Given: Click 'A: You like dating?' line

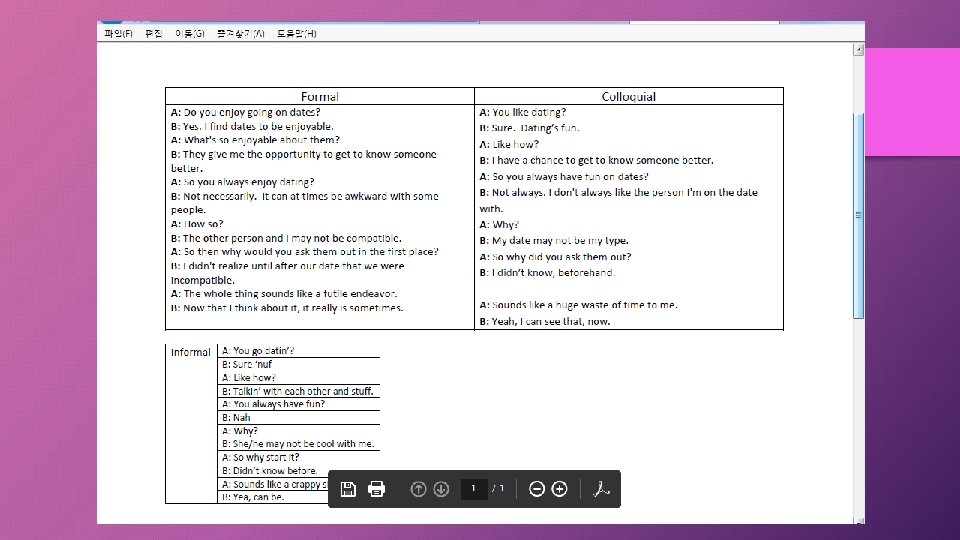Looking at the screenshot, I should pos(523,112).
